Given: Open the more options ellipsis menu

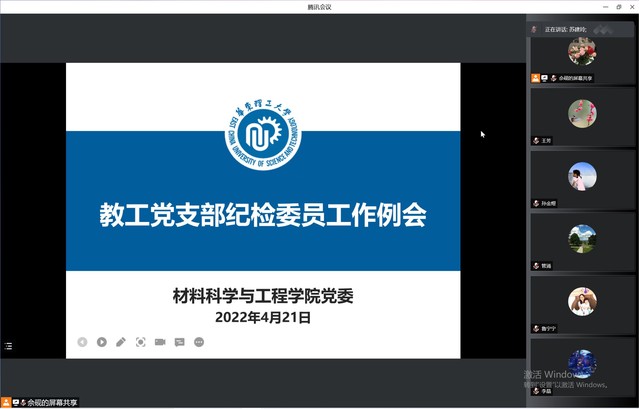Looking at the screenshot, I should pyautogui.click(x=199, y=342).
